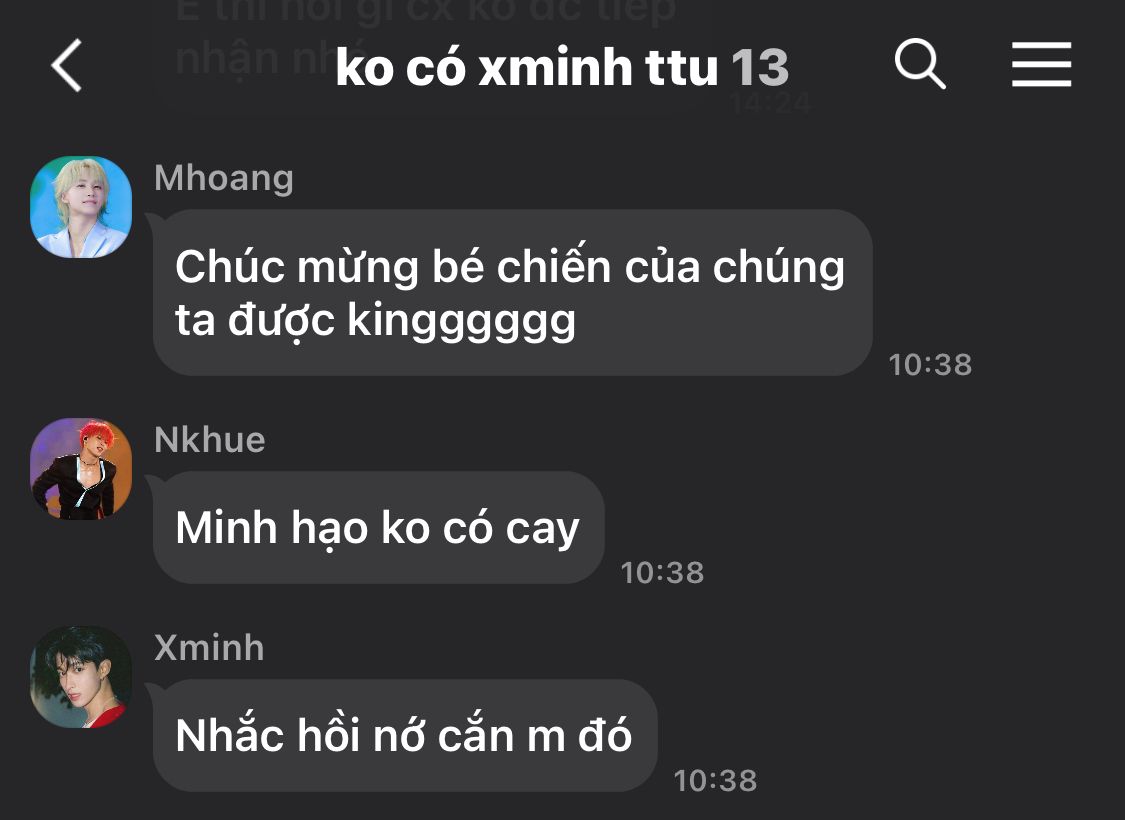Tap the sender name Nkhue
The width and height of the screenshot is (1125, 820).
tap(210, 440)
